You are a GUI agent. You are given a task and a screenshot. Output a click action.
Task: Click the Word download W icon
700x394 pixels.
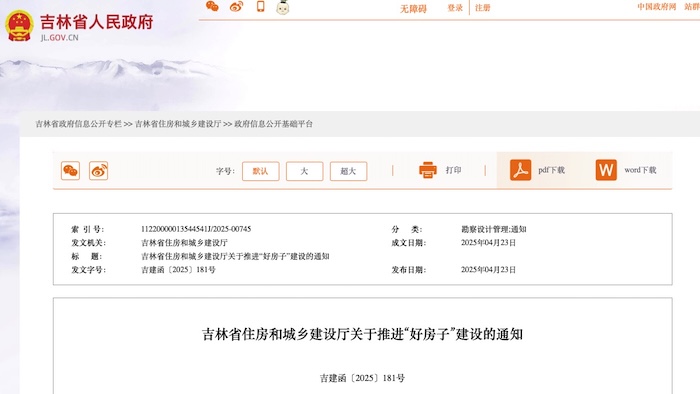[606, 170]
